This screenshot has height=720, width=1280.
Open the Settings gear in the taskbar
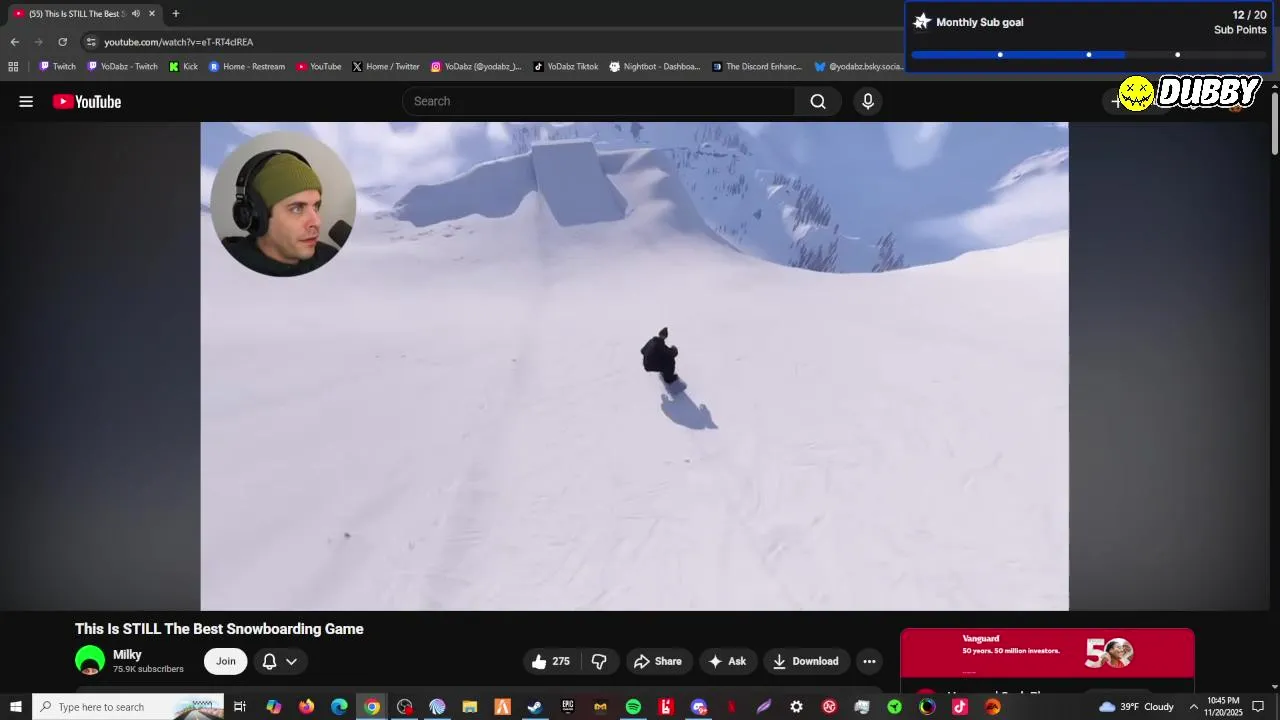click(796, 707)
